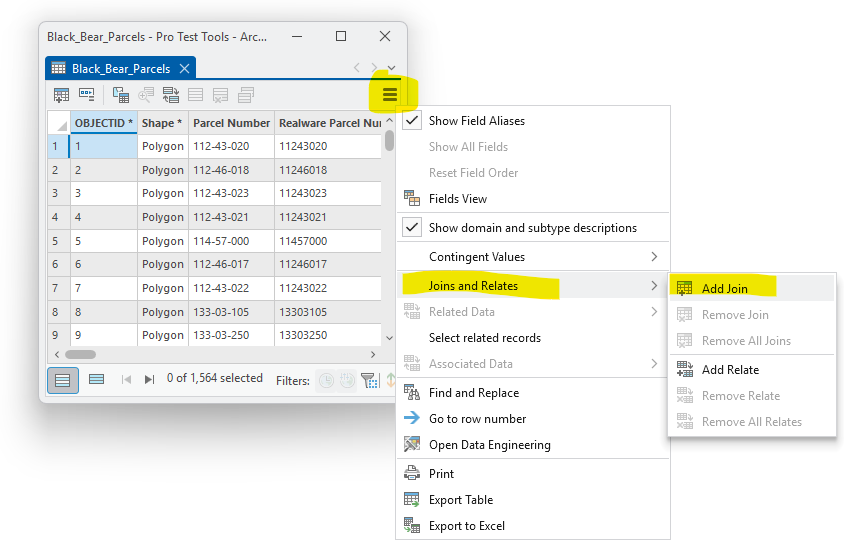Click the select-all corner cell of table
844x552 pixels.
click(59, 123)
